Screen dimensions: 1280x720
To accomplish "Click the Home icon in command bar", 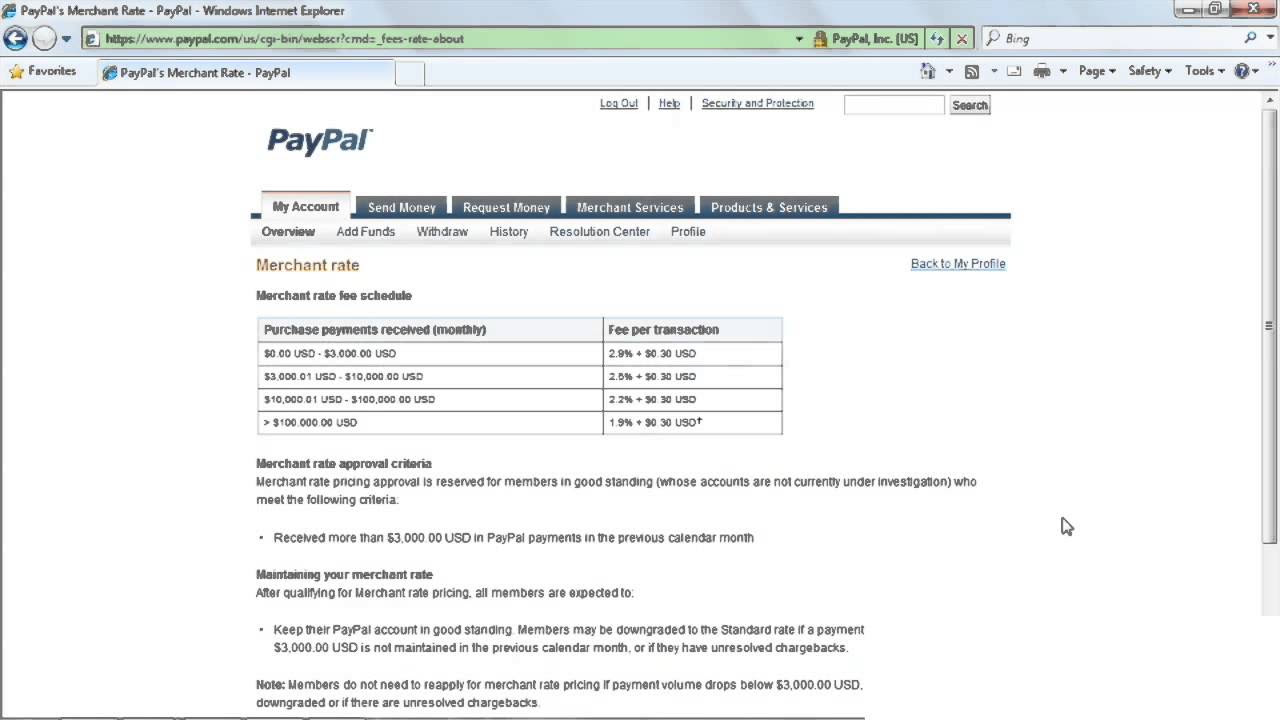I will coord(928,71).
